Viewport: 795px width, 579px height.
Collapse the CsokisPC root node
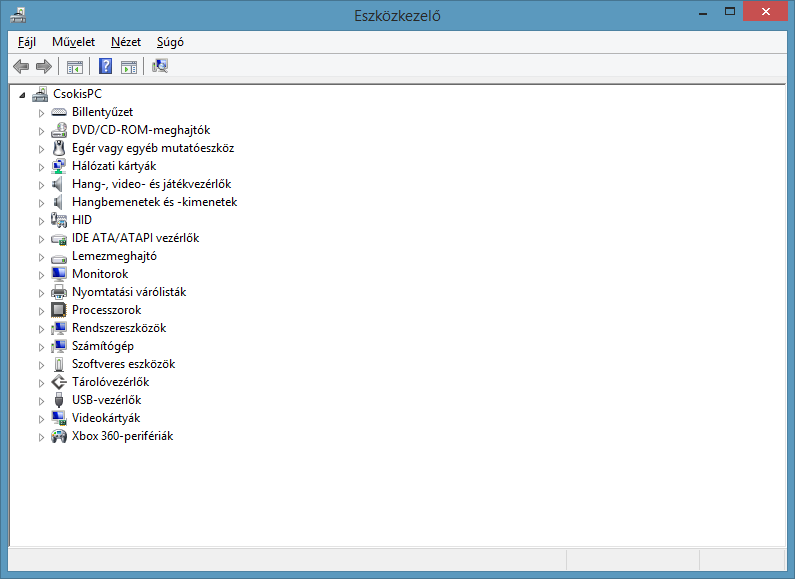tap(22, 95)
